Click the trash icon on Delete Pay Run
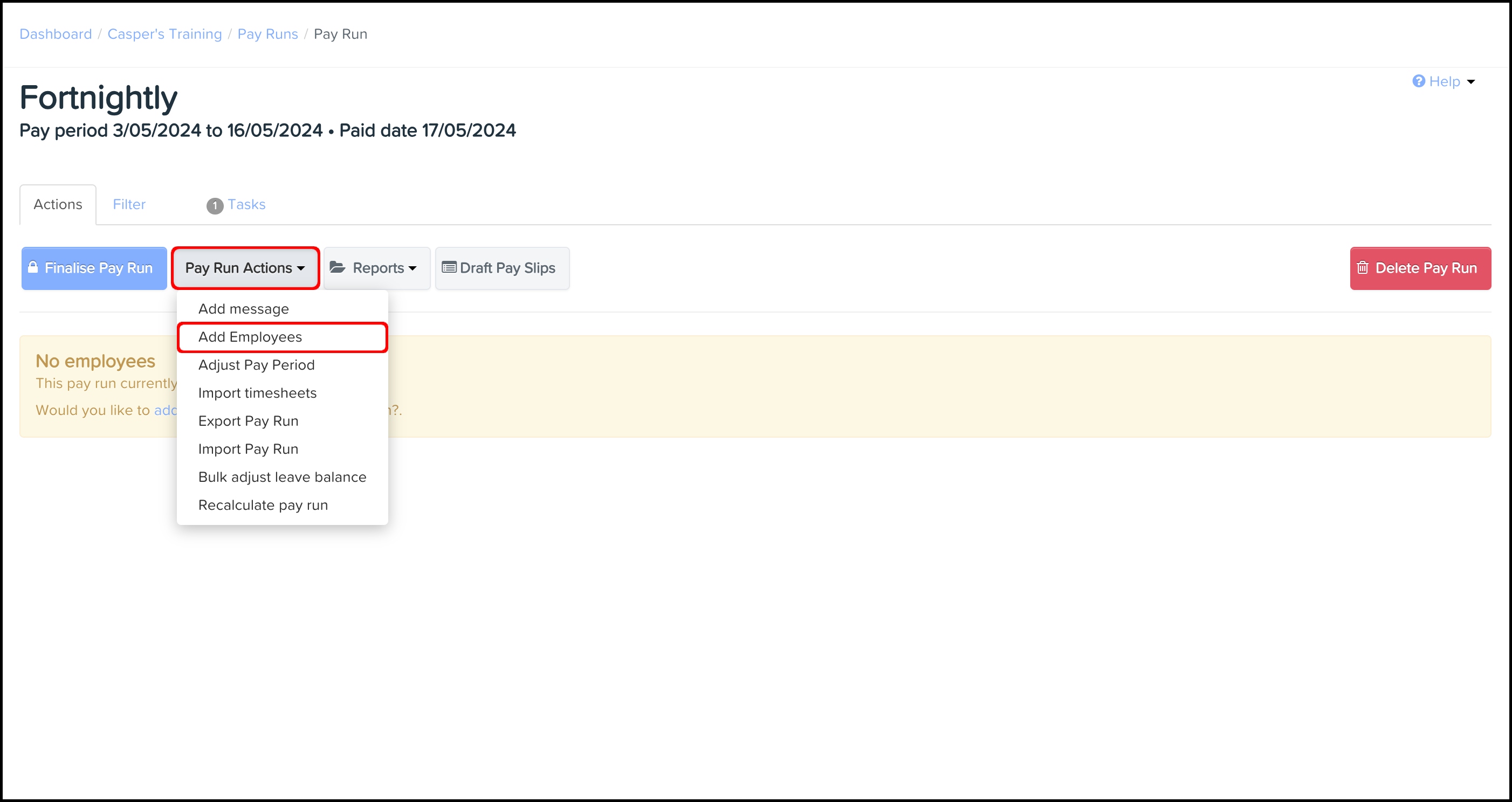 click(1362, 268)
